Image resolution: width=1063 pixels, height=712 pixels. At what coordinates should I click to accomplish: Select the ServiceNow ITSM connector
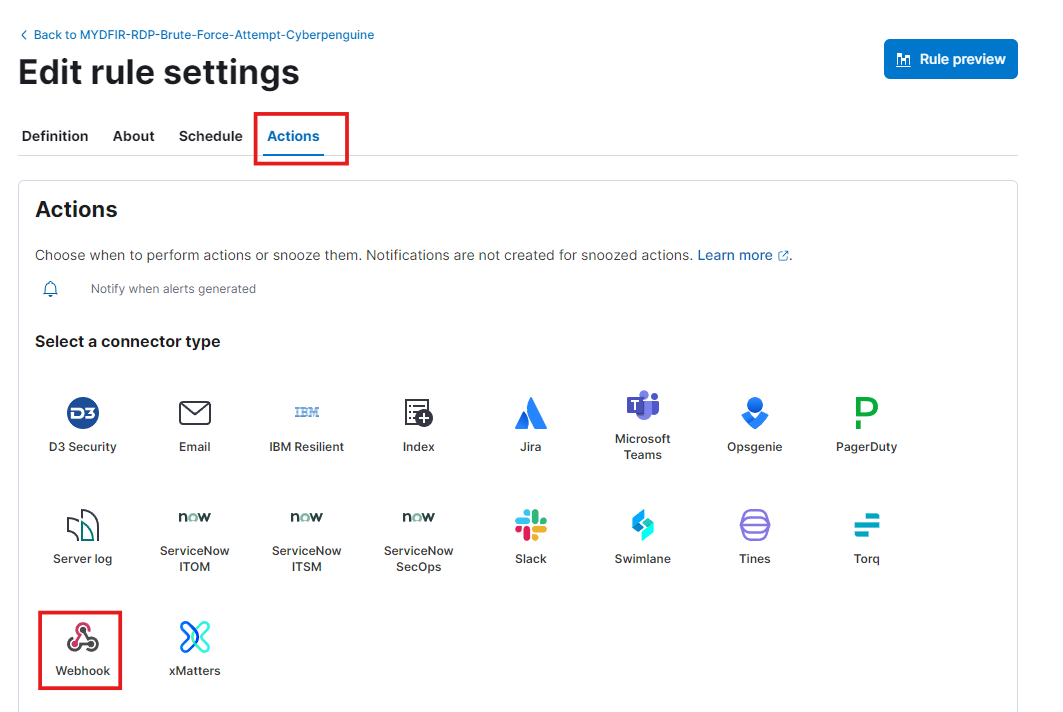pyautogui.click(x=306, y=540)
